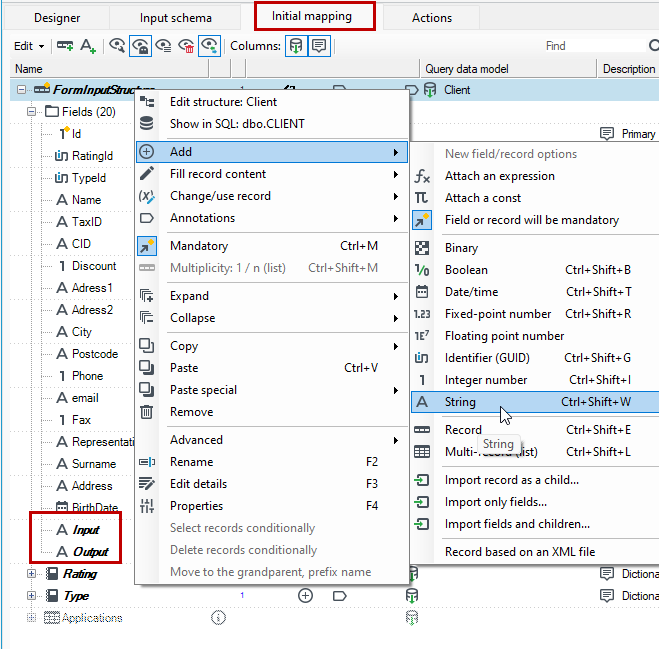
Task: Select the RatingId field in tree
Action: point(92,156)
